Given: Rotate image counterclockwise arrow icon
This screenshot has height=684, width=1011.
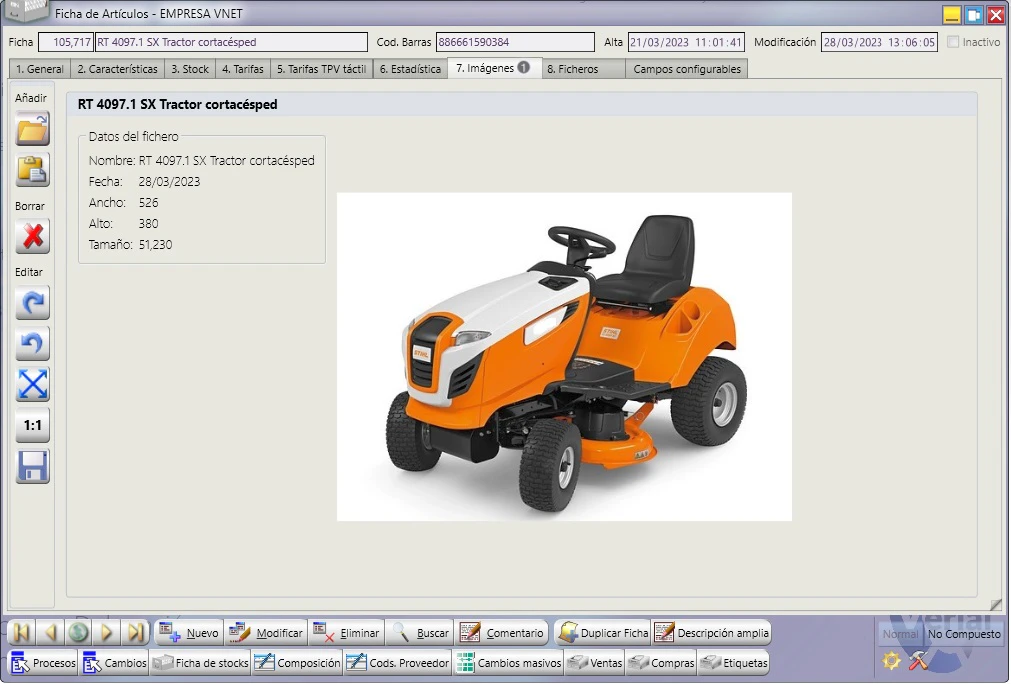Looking at the screenshot, I should 32,344.
